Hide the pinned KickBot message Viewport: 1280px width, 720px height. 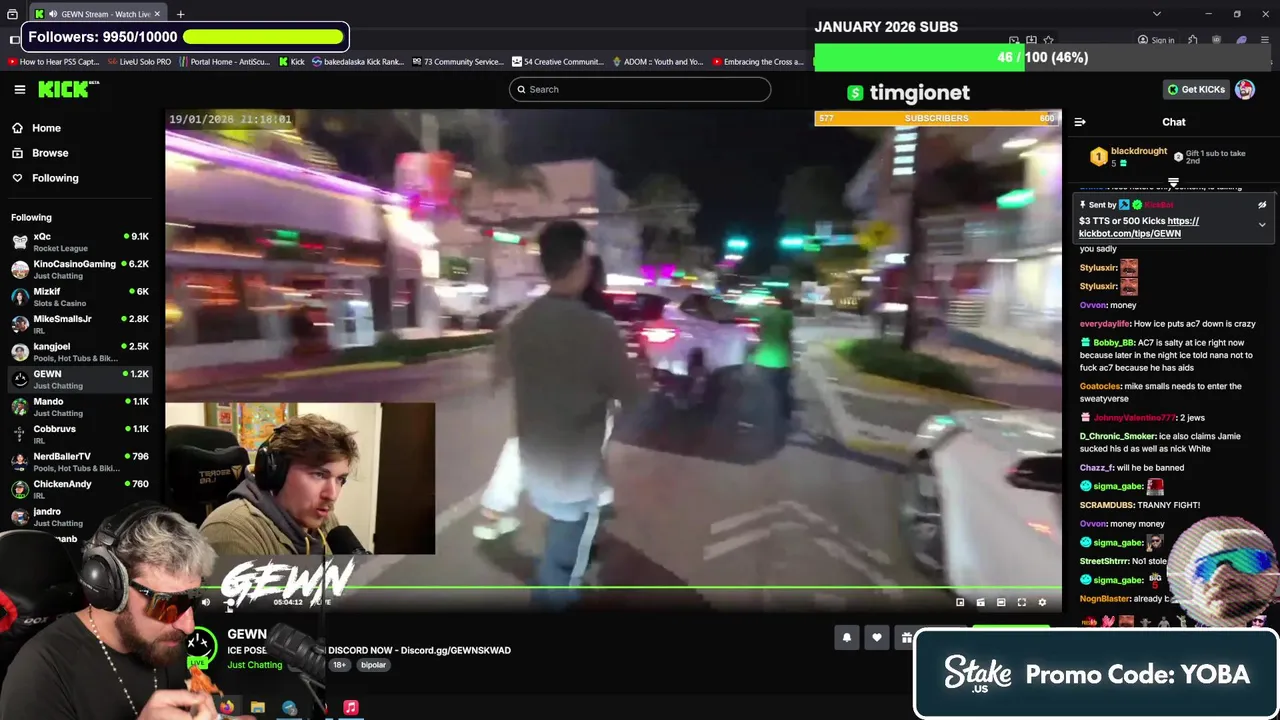(1262, 205)
